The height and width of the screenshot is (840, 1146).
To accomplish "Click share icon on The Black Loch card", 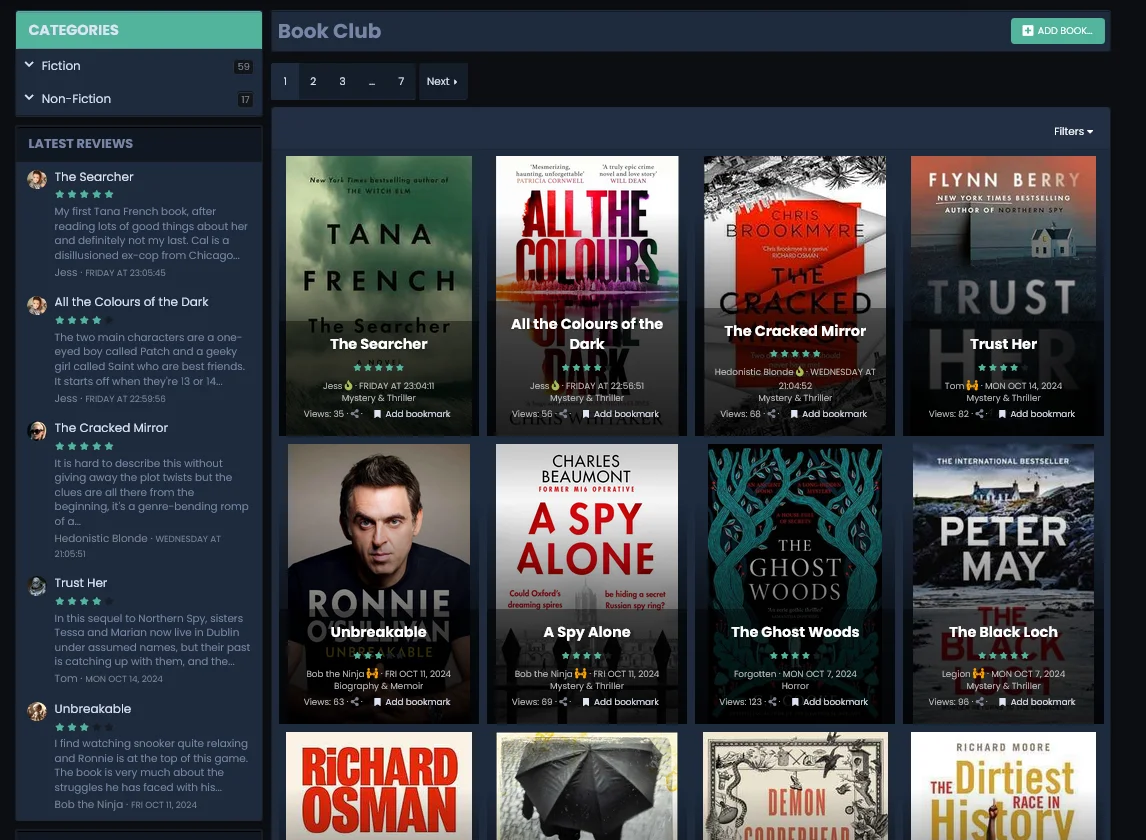I will tap(980, 702).
